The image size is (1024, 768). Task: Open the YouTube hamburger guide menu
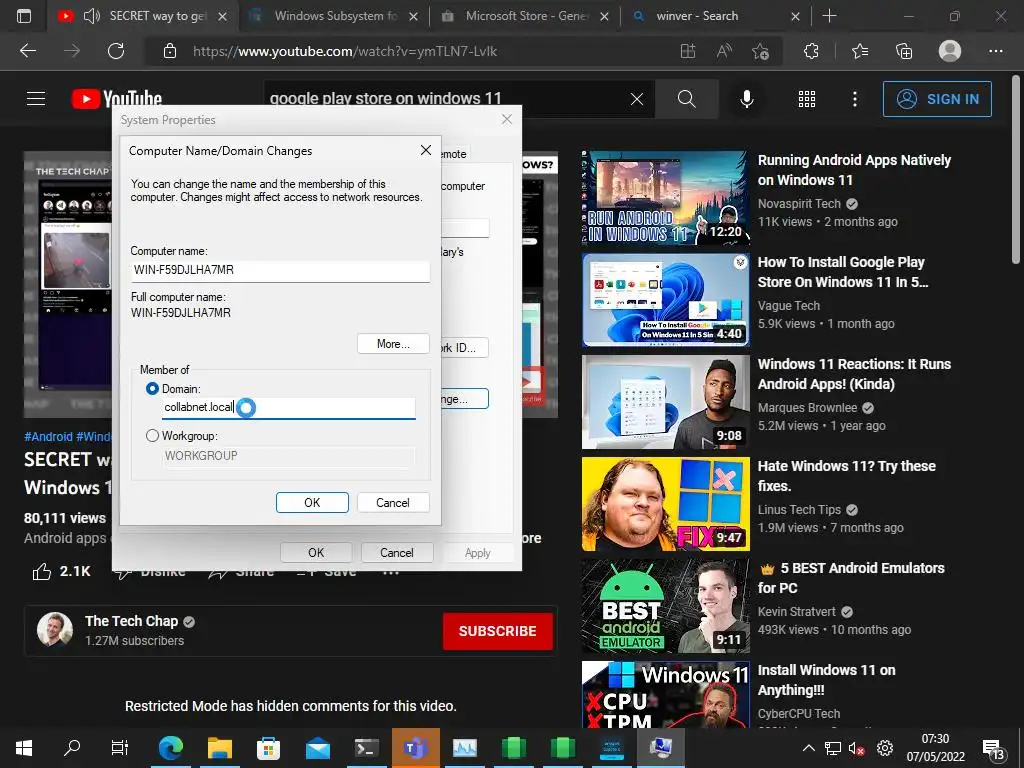coord(36,99)
